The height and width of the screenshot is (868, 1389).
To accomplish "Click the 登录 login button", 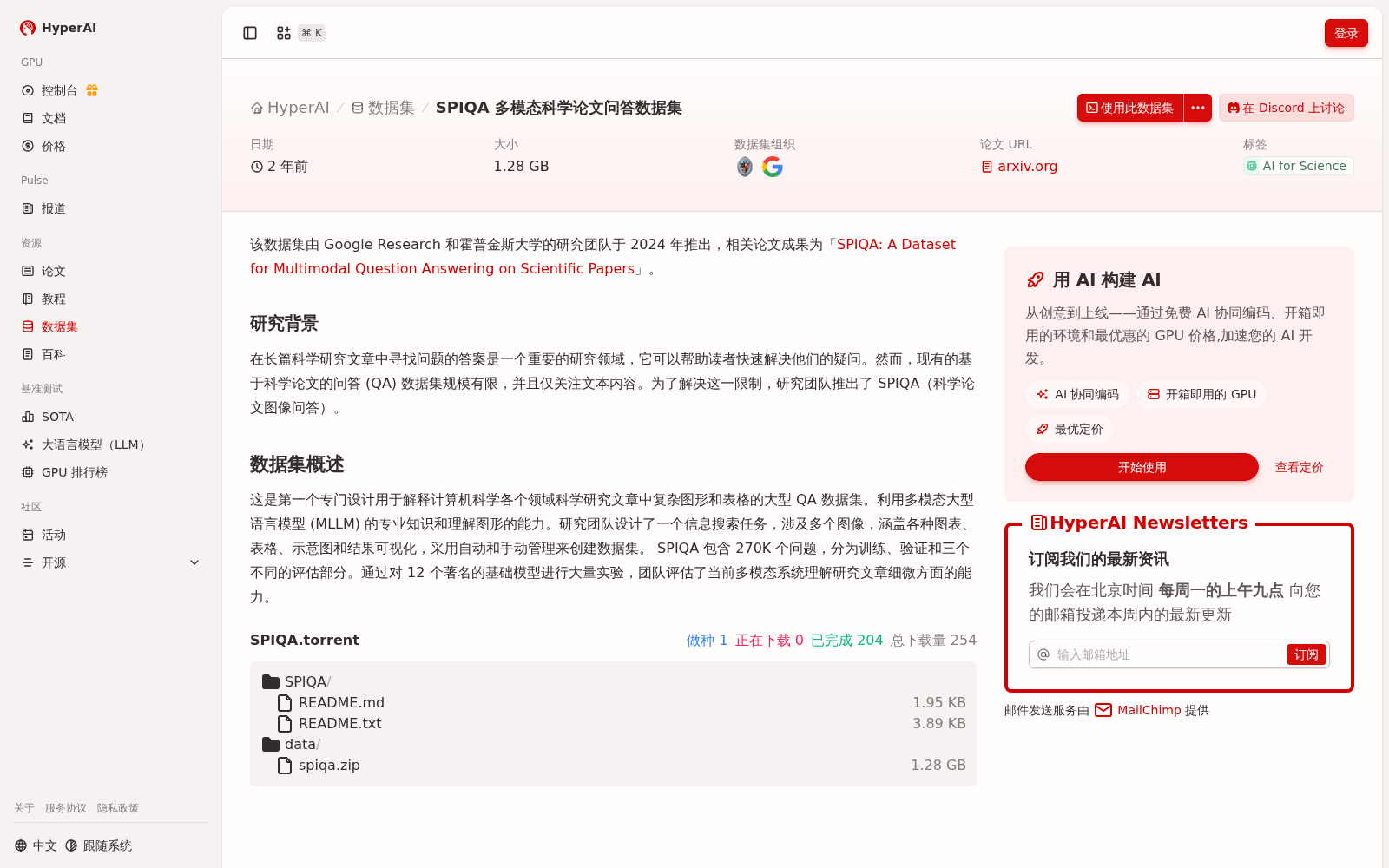I will click(x=1346, y=33).
